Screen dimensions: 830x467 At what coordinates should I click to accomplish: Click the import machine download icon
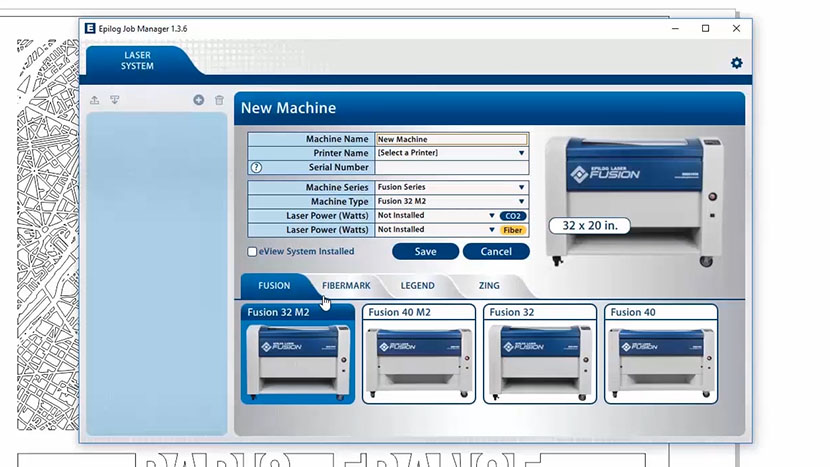[115, 100]
